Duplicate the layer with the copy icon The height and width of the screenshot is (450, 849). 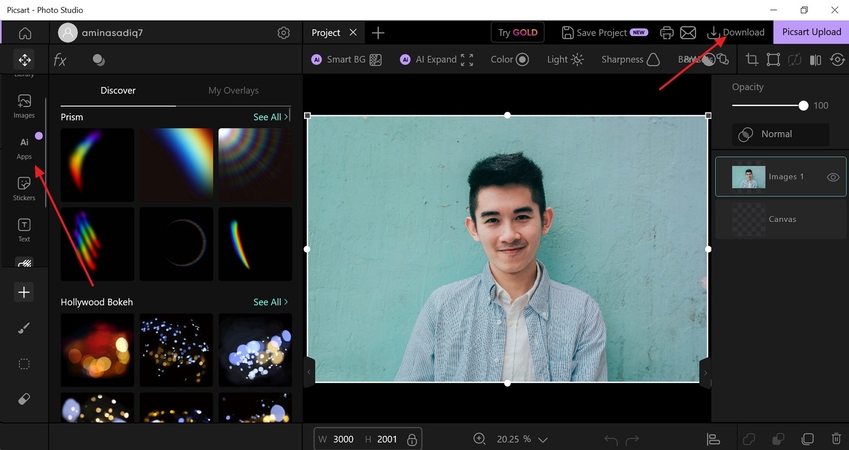(807, 439)
